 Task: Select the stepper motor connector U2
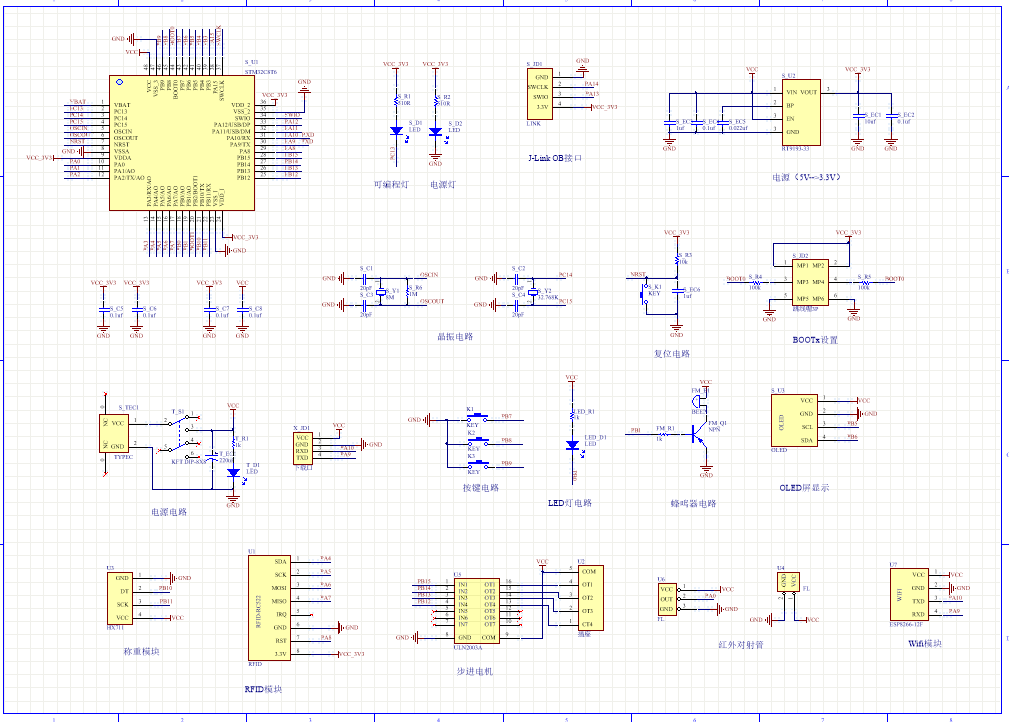tap(584, 597)
